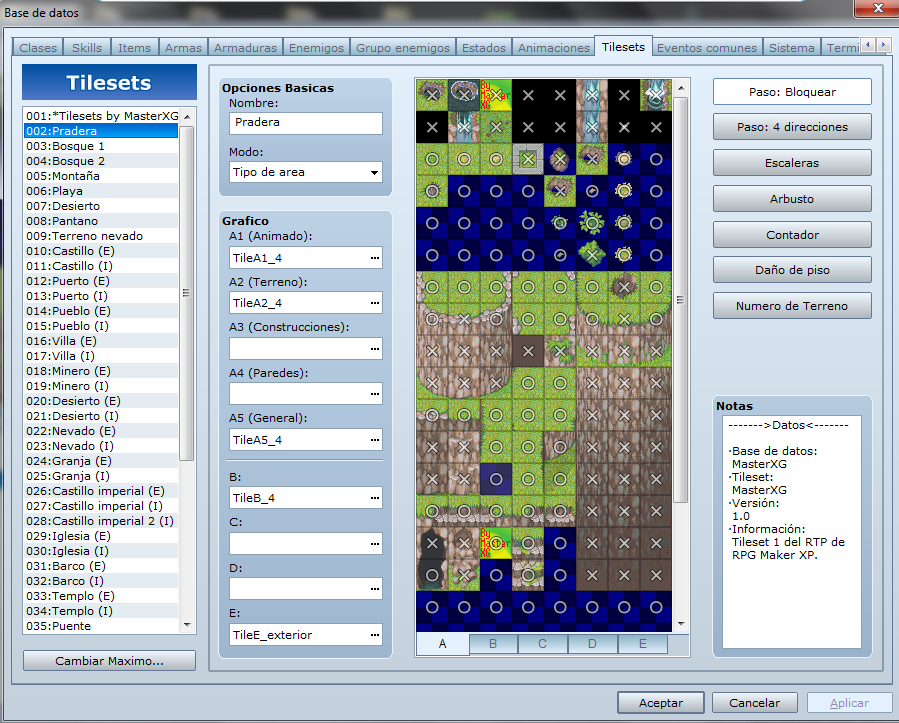
Task: Click the tileset list scroll-up arrow
Action: point(187,116)
